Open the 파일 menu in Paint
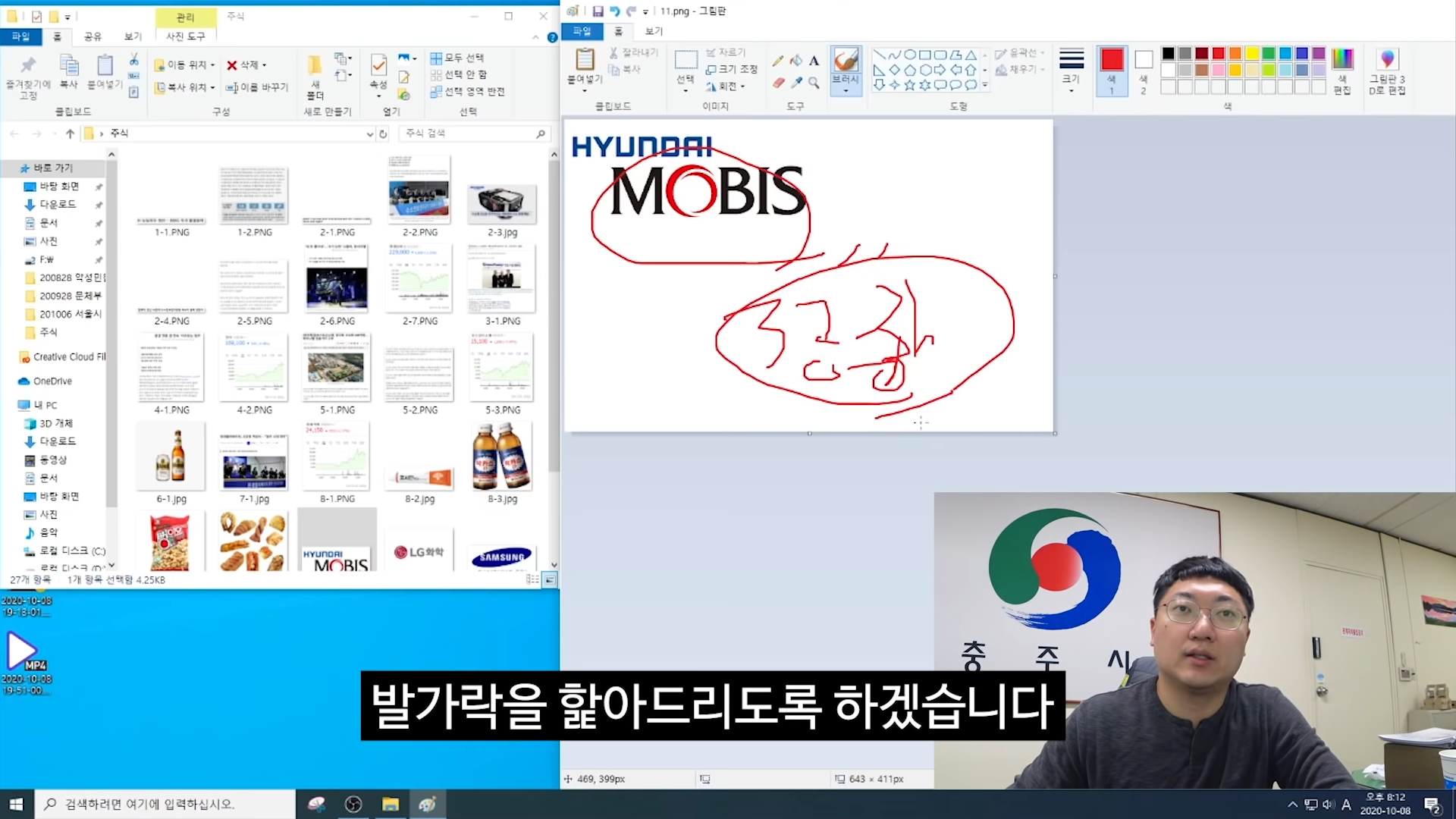Screen dimensions: 1456x819 click(x=582, y=31)
